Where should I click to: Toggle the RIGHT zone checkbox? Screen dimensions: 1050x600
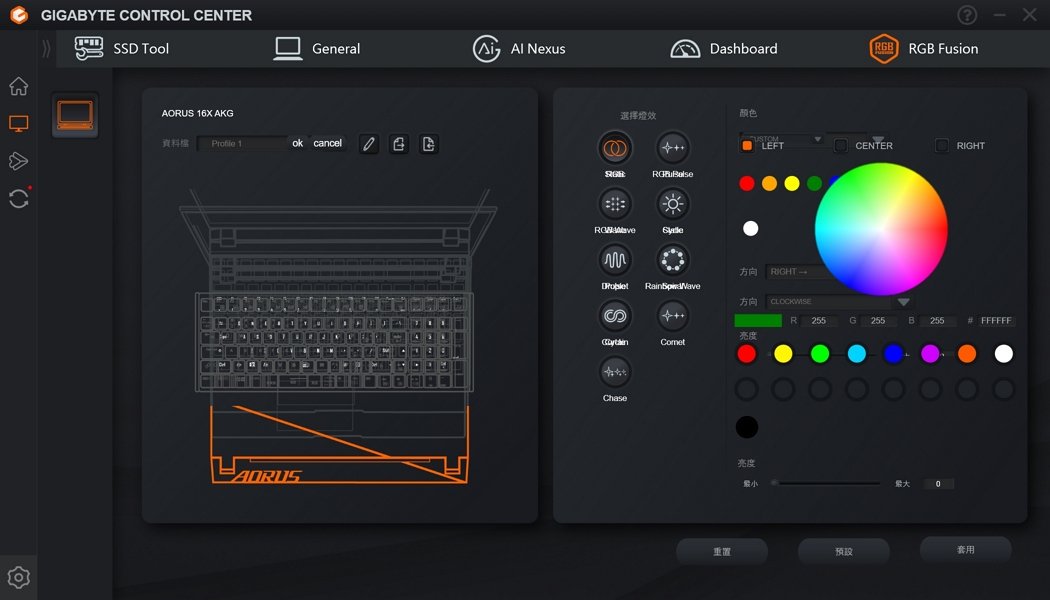942,145
